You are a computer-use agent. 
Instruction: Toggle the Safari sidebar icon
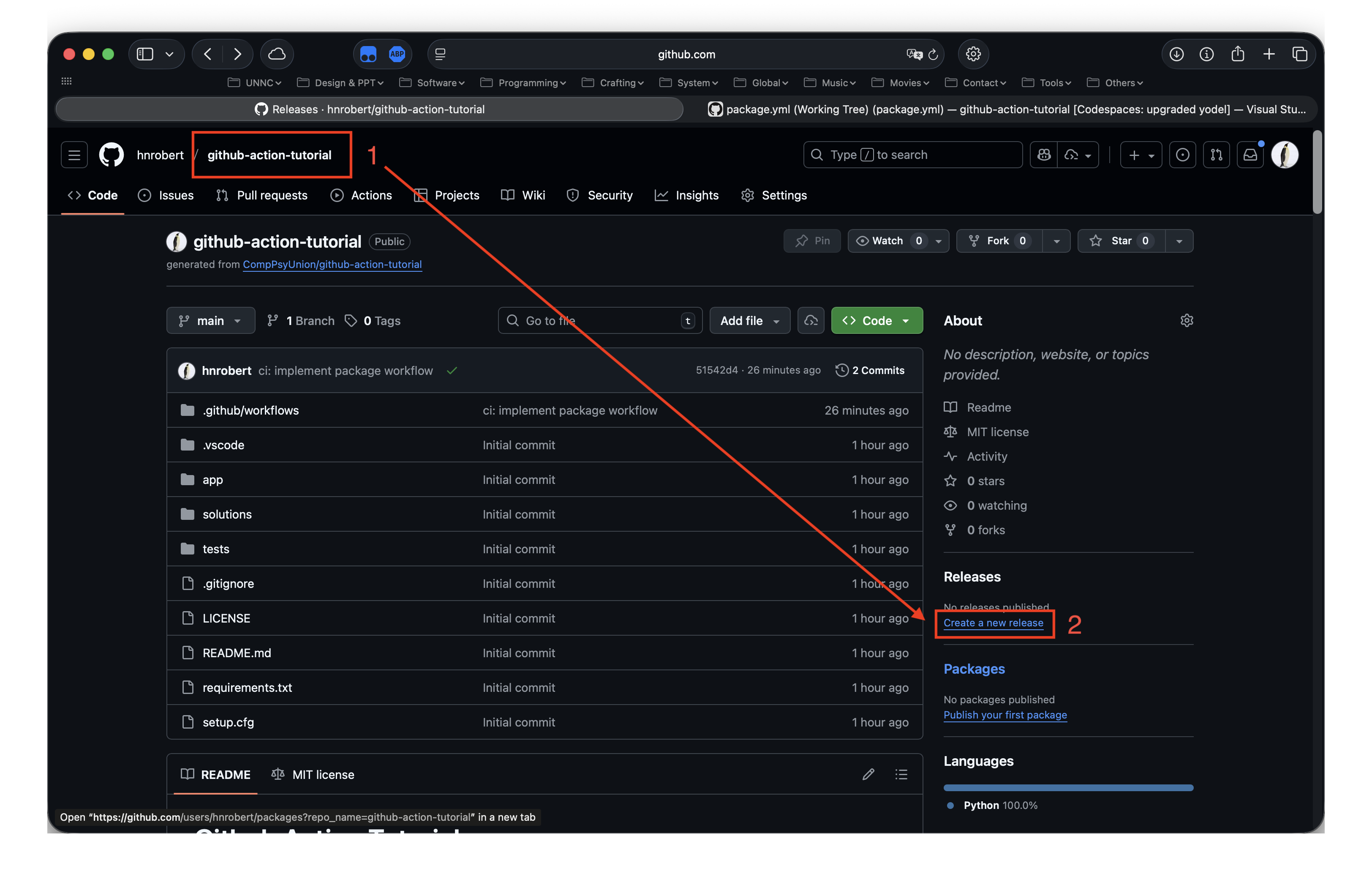pos(145,54)
